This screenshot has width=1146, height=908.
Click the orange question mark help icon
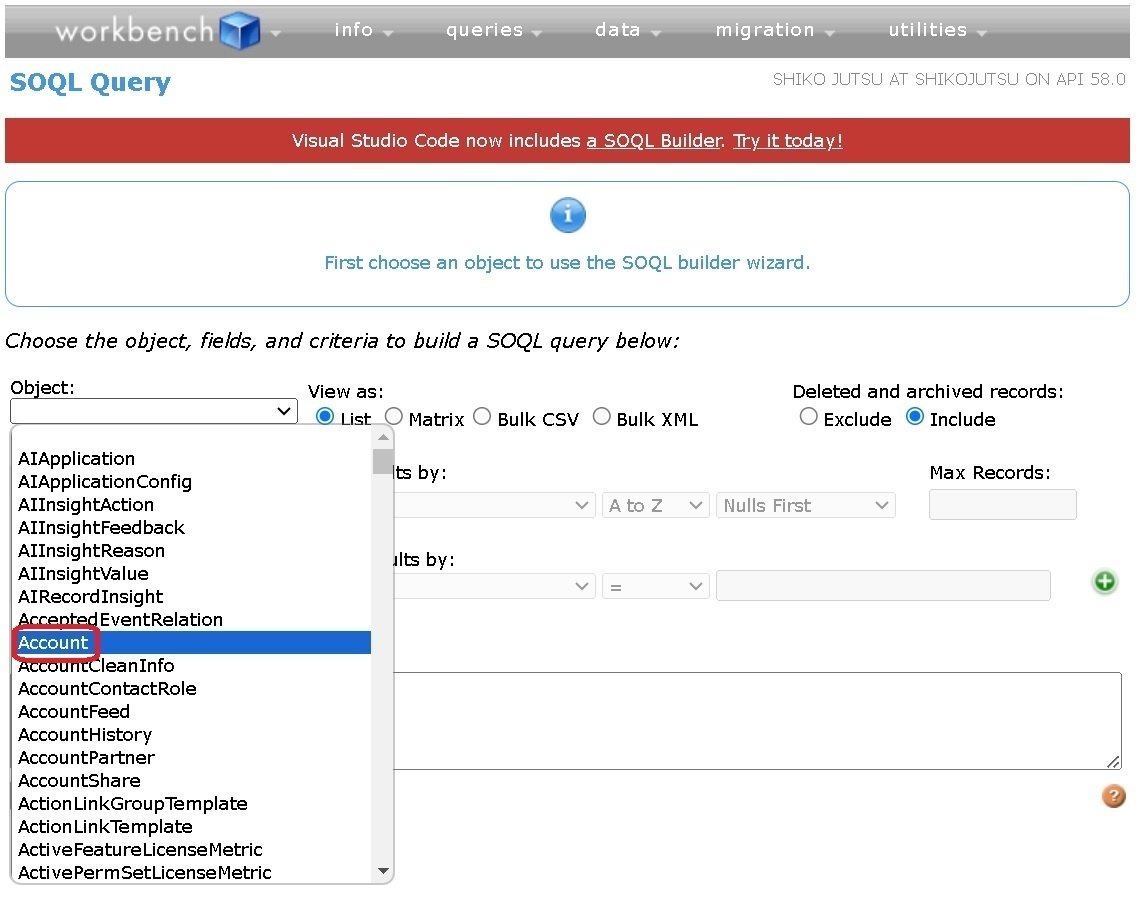point(1113,795)
